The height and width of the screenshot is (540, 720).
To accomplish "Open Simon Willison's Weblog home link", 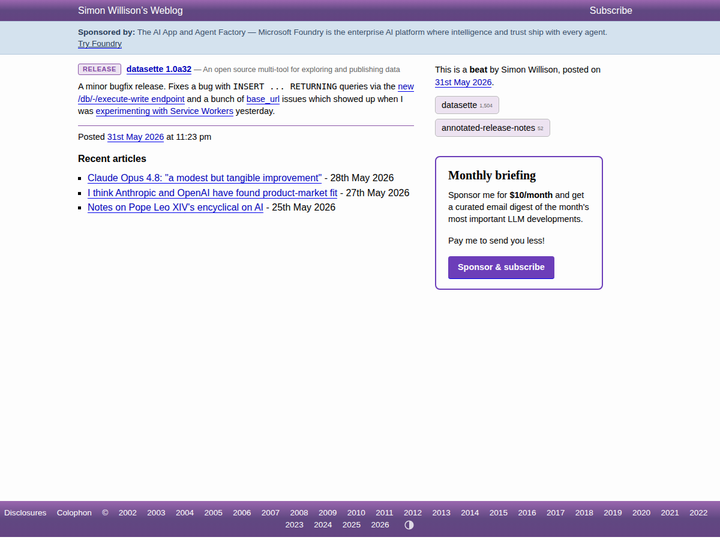I will pos(130,11).
